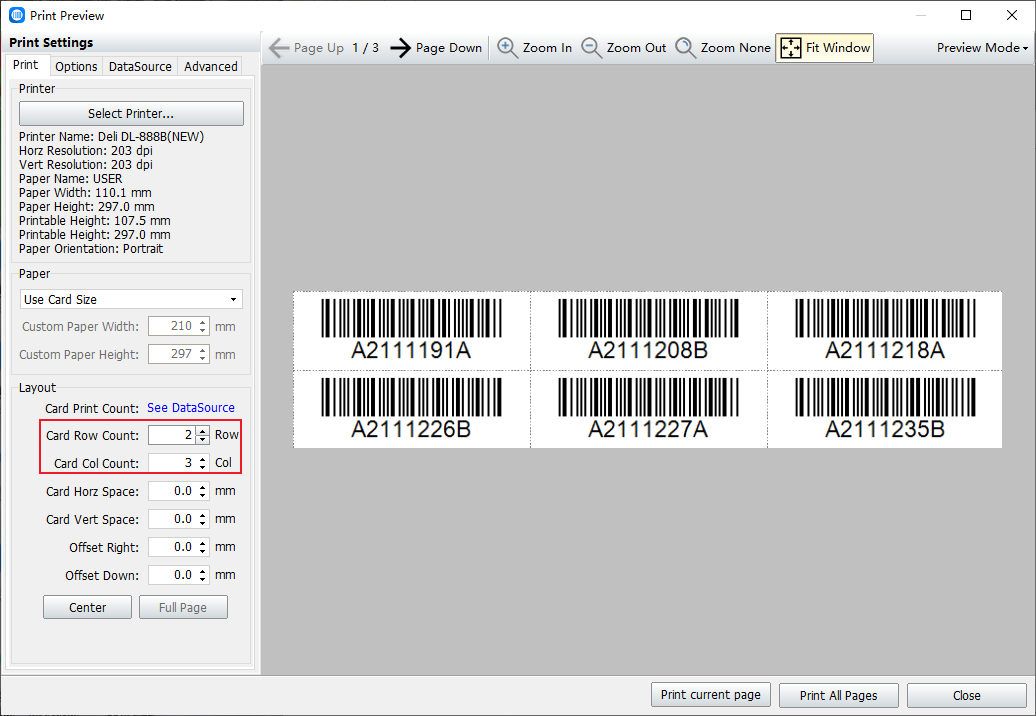Click the Page Down arrow icon

pos(400,48)
